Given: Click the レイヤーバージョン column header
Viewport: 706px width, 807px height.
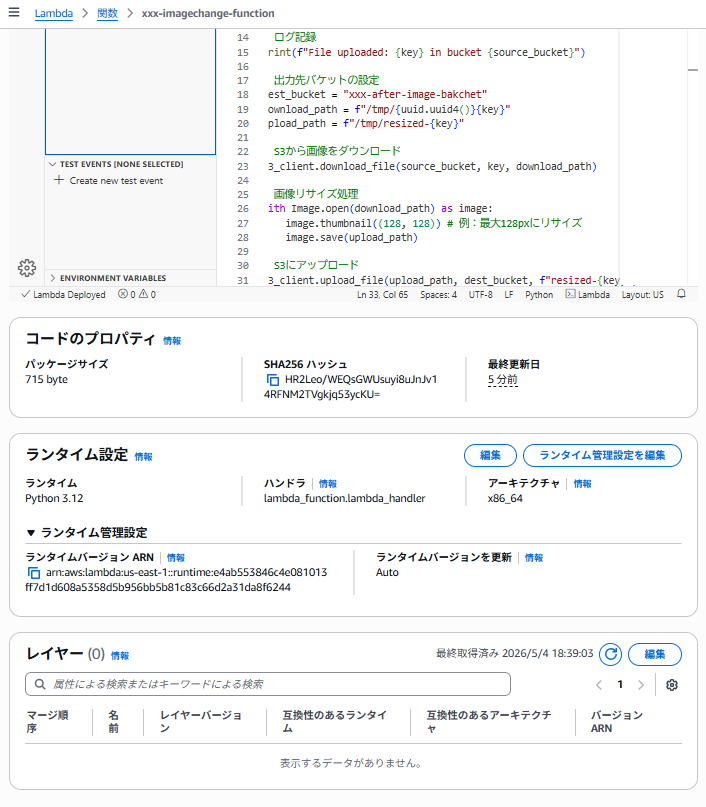Looking at the screenshot, I should click(x=201, y=722).
